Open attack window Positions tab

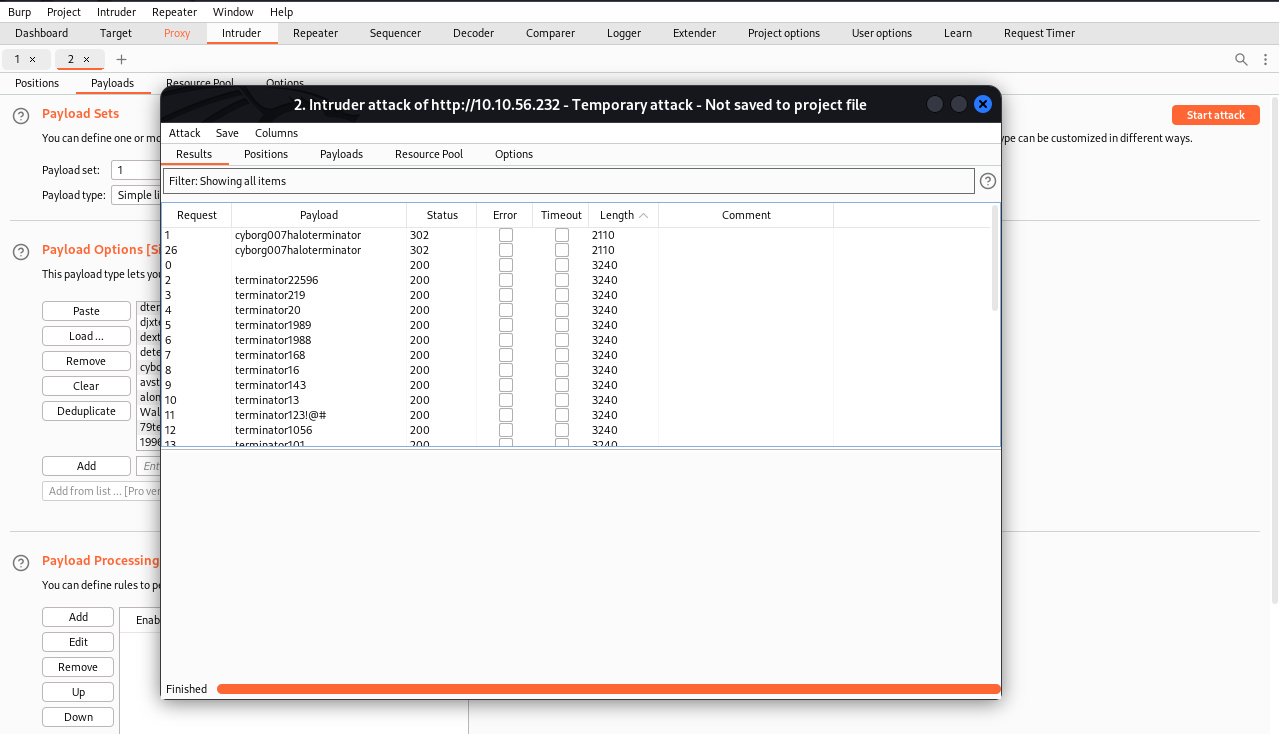tap(266, 154)
